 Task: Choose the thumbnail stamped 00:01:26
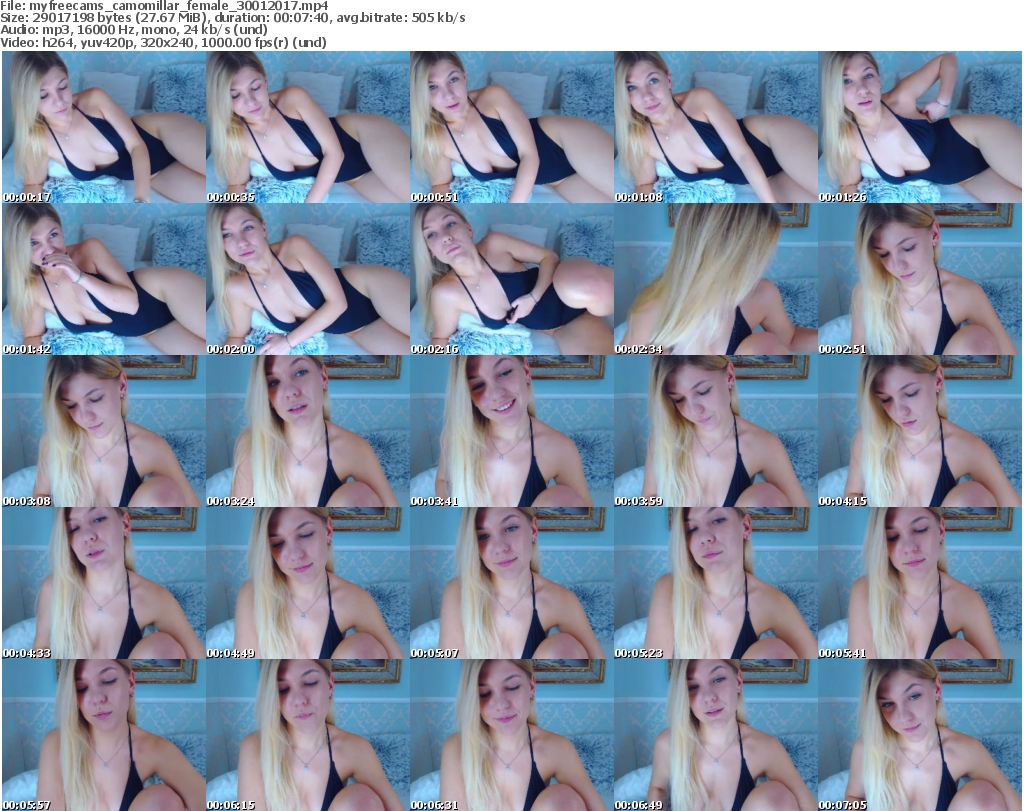(x=920, y=127)
